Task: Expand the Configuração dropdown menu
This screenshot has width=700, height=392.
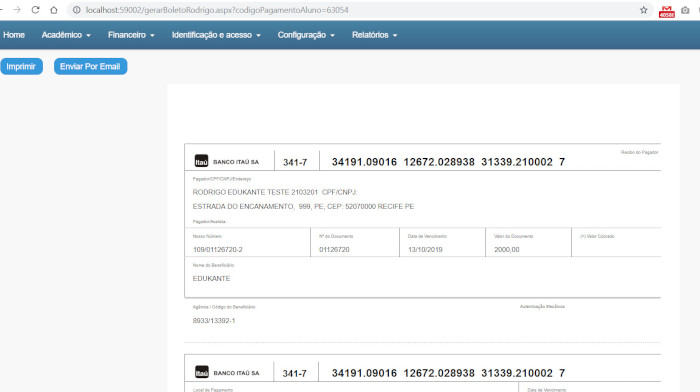Action: (x=306, y=35)
